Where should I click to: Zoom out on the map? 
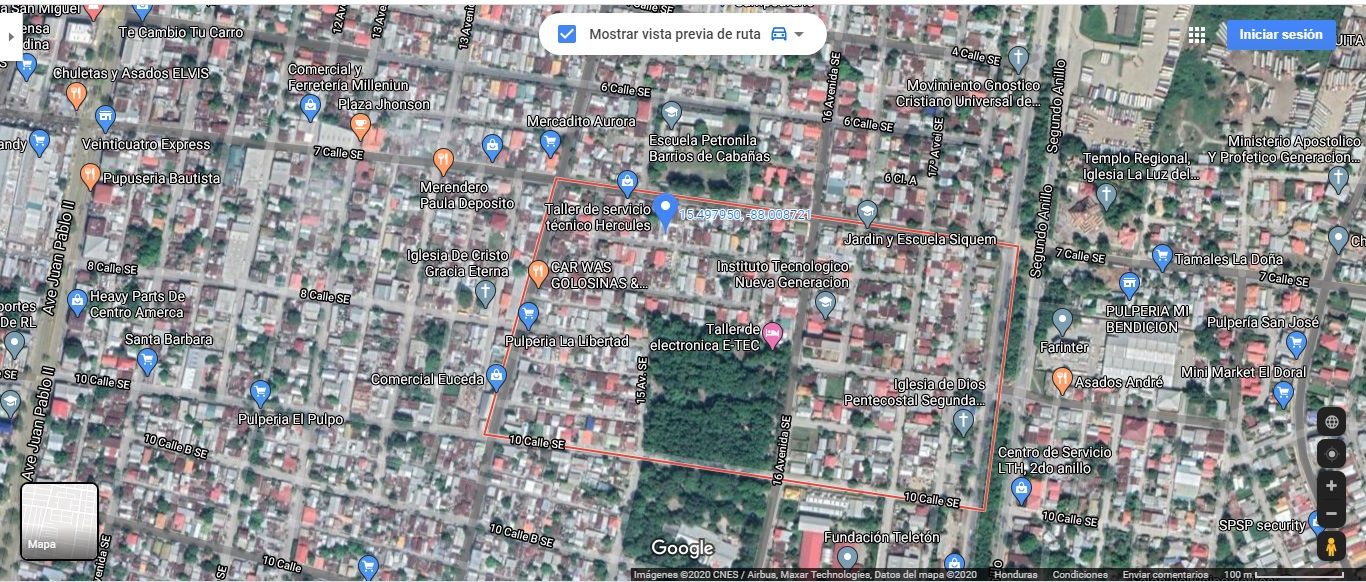pyautogui.click(x=1332, y=514)
